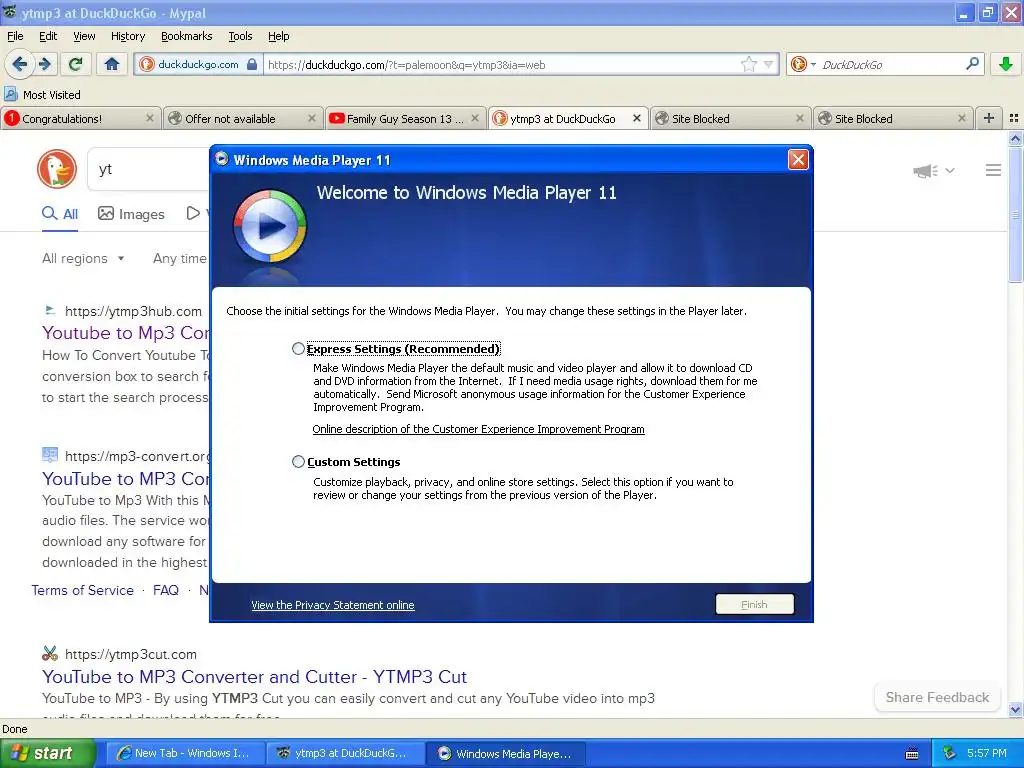This screenshot has height=768, width=1024.
Task: Open the Bookmarks menu
Action: coord(186,36)
